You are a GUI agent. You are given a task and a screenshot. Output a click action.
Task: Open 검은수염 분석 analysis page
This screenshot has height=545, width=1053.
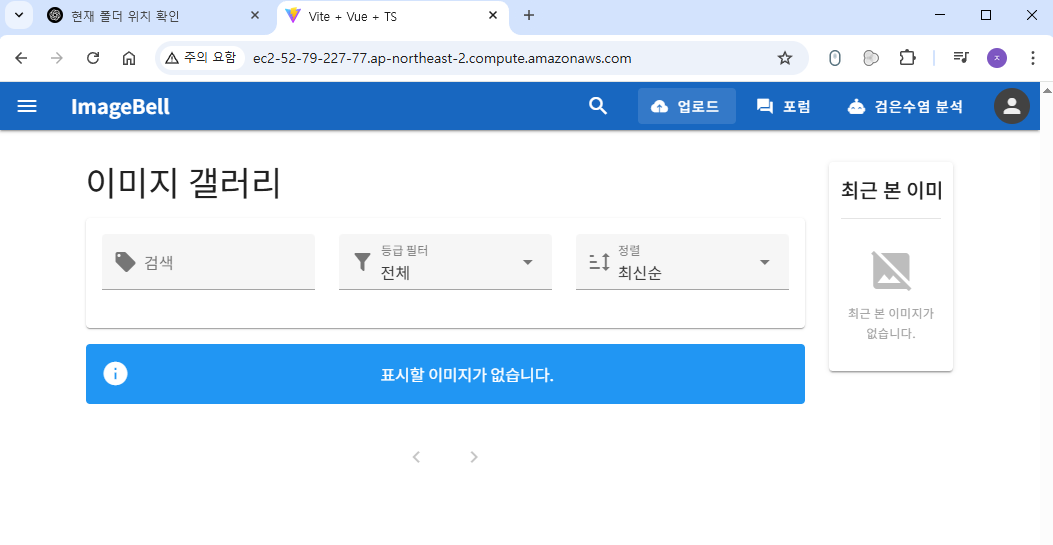[x=905, y=106]
